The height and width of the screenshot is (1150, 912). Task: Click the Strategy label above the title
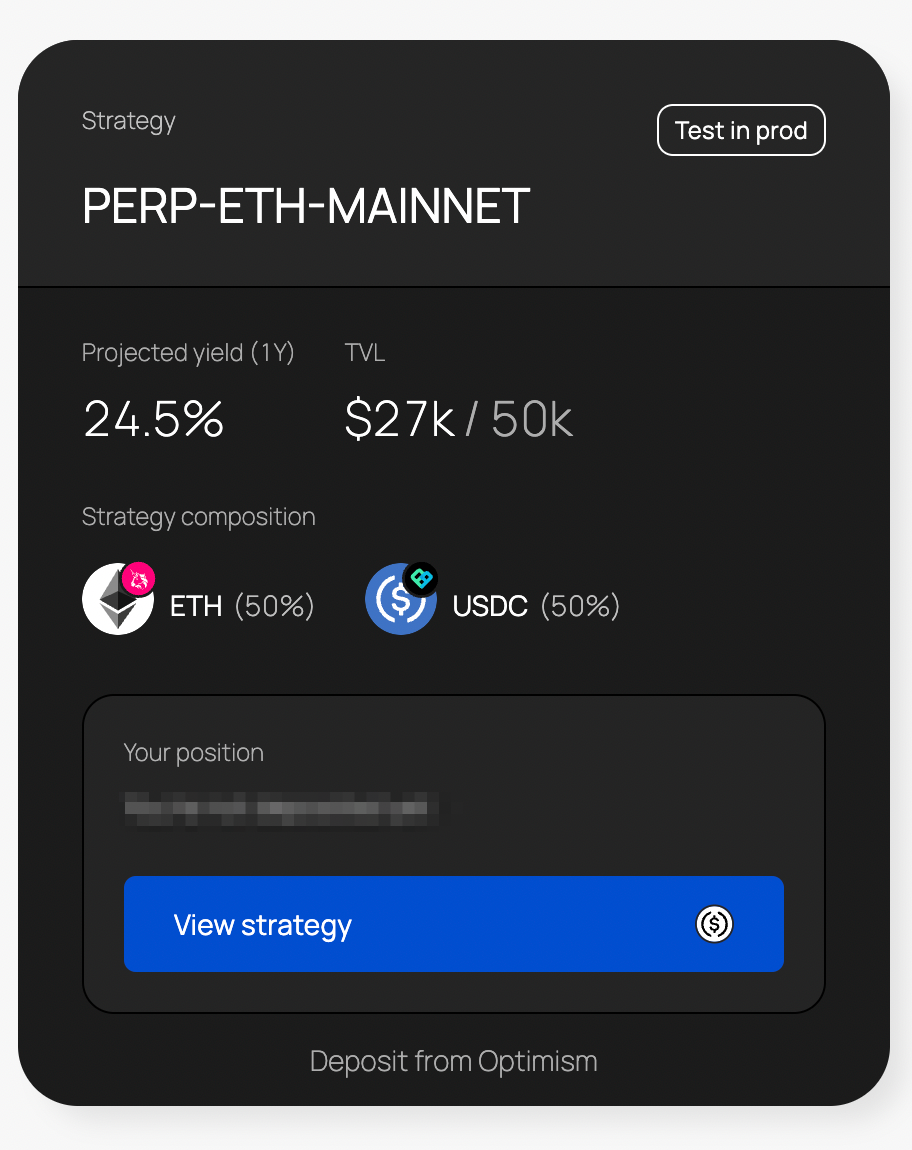pyautogui.click(x=128, y=121)
